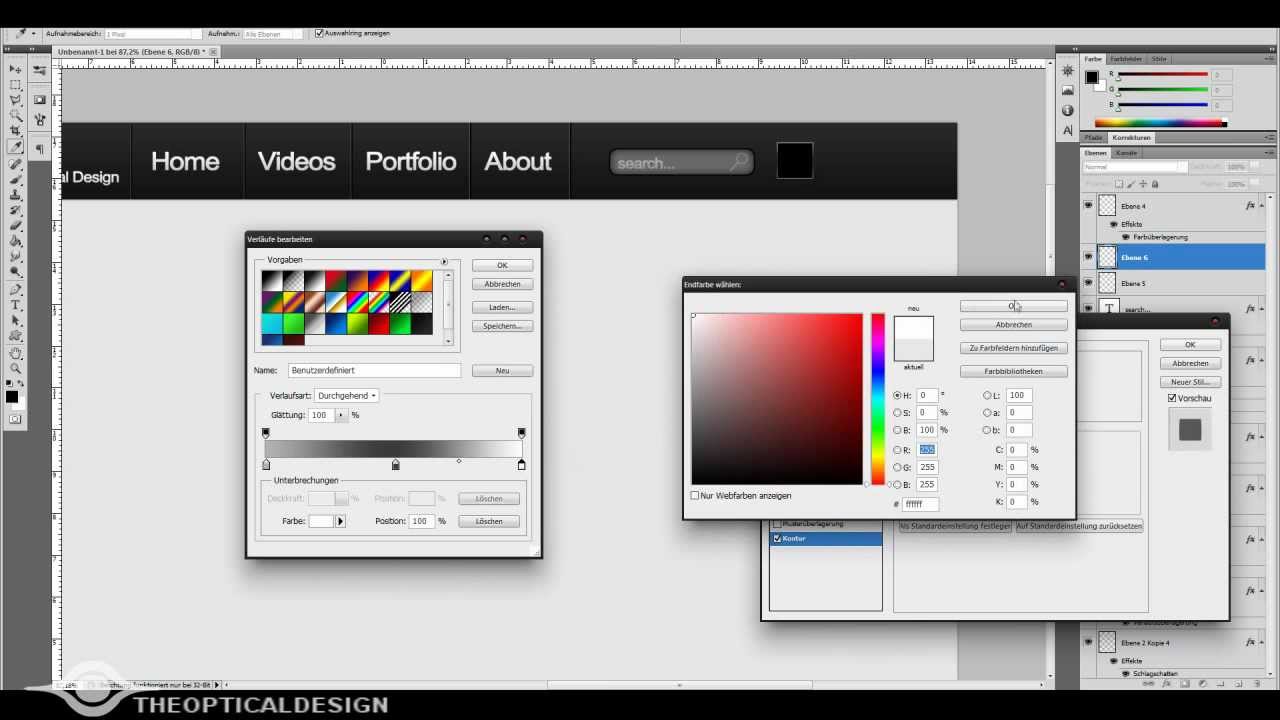Open the Vorgaben flyout menu arrow

pyautogui.click(x=444, y=261)
